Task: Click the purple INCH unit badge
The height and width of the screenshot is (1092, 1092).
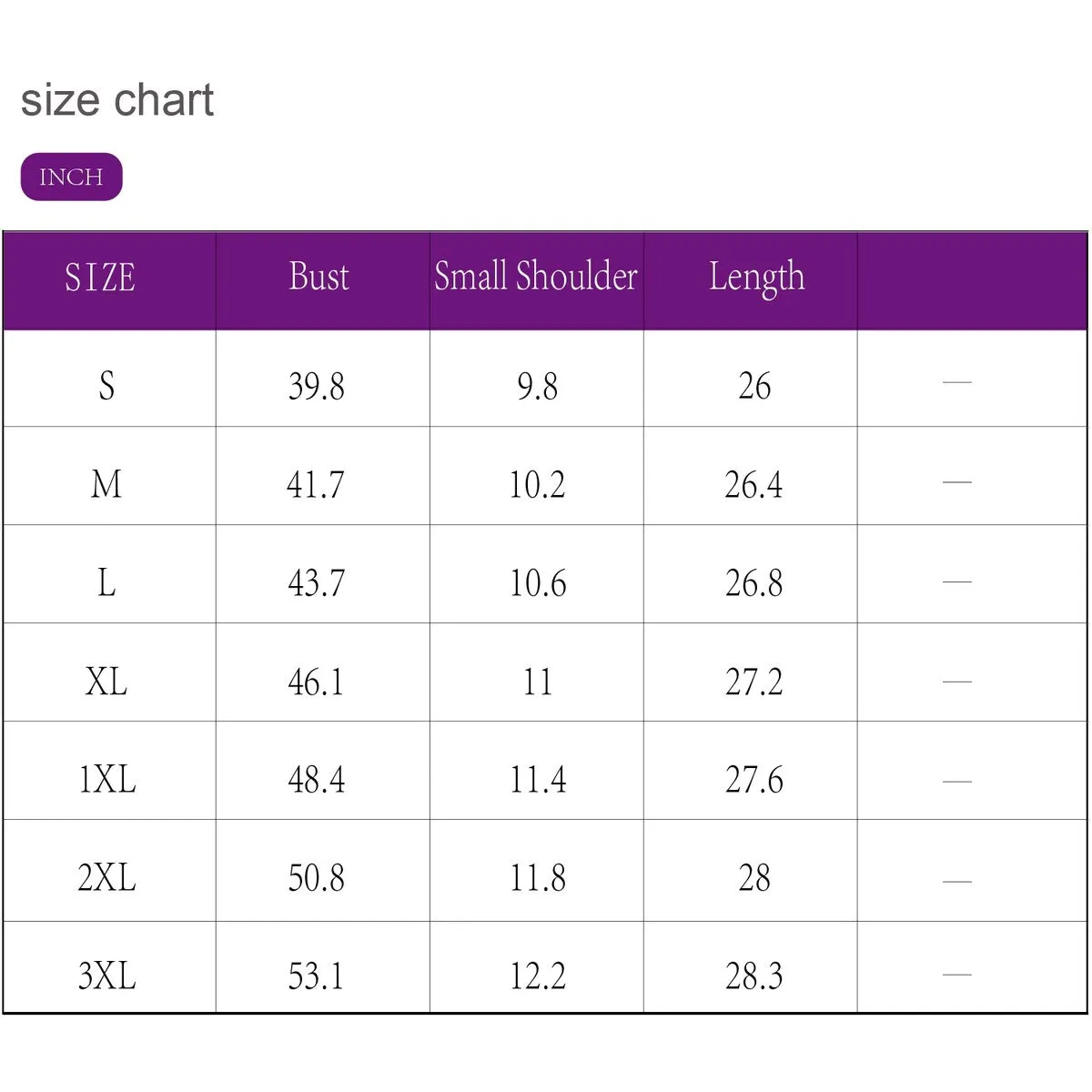Action: [x=71, y=177]
